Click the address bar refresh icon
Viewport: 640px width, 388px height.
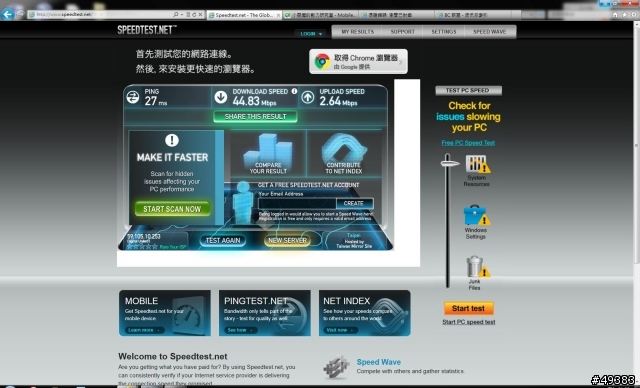(194, 15)
